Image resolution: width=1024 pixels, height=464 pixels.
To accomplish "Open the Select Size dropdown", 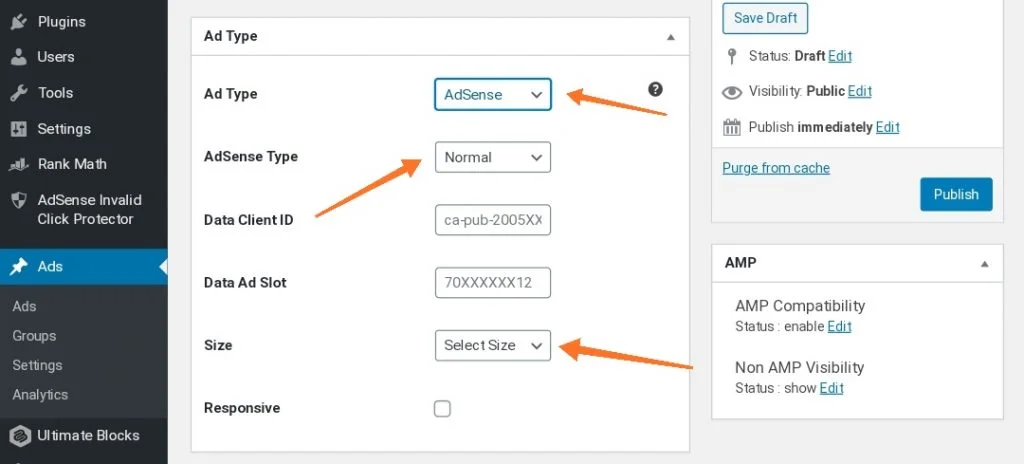I will [493, 345].
